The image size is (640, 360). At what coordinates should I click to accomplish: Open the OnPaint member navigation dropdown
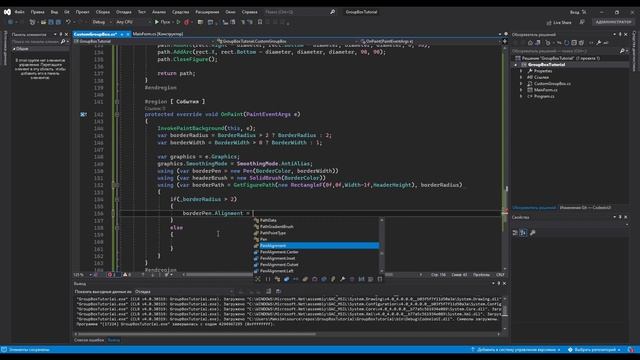click(431, 41)
